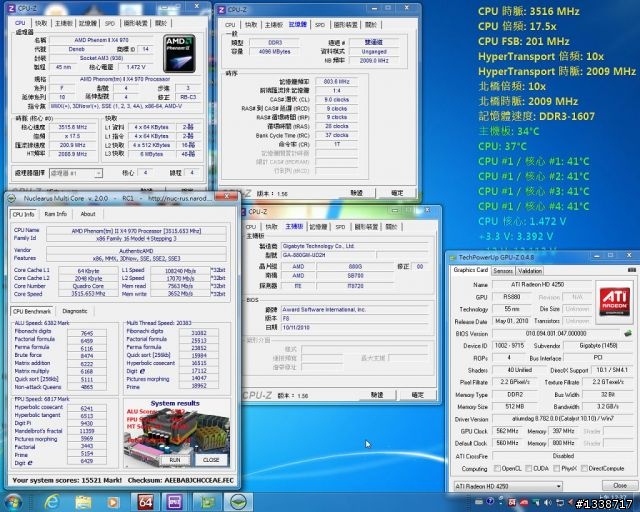This screenshot has height=512, width=640.
Task: Click the CPU-Z memory window title icon
Action: pos(221,10)
